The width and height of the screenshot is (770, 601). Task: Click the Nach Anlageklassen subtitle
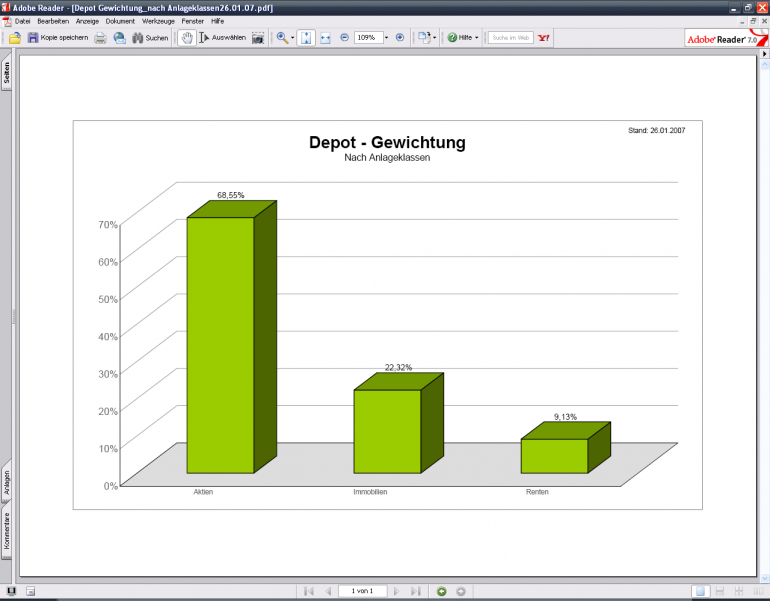[x=387, y=158]
